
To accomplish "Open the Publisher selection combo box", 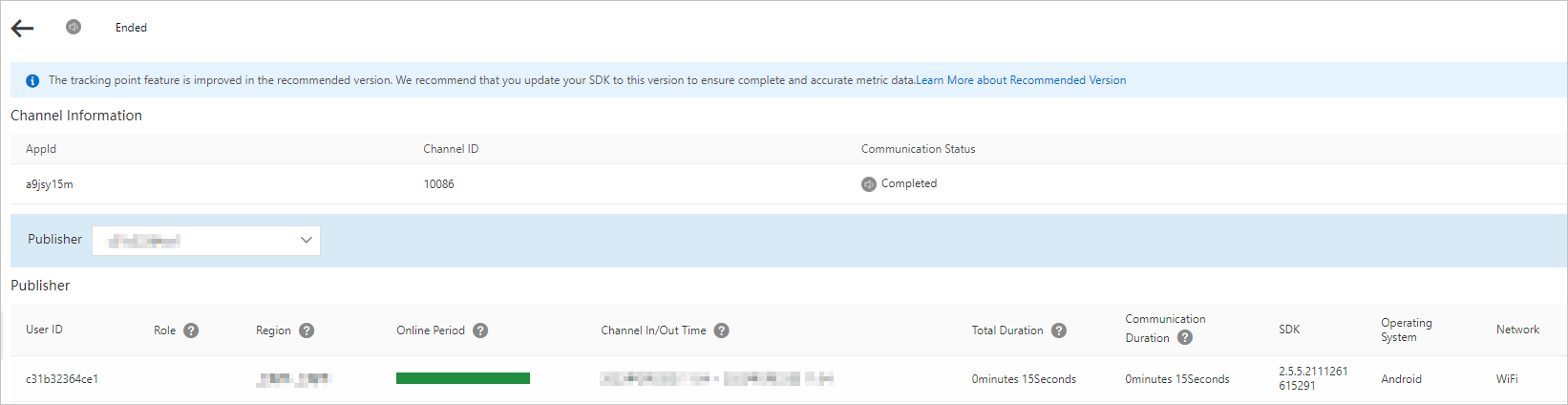I will coord(206,240).
